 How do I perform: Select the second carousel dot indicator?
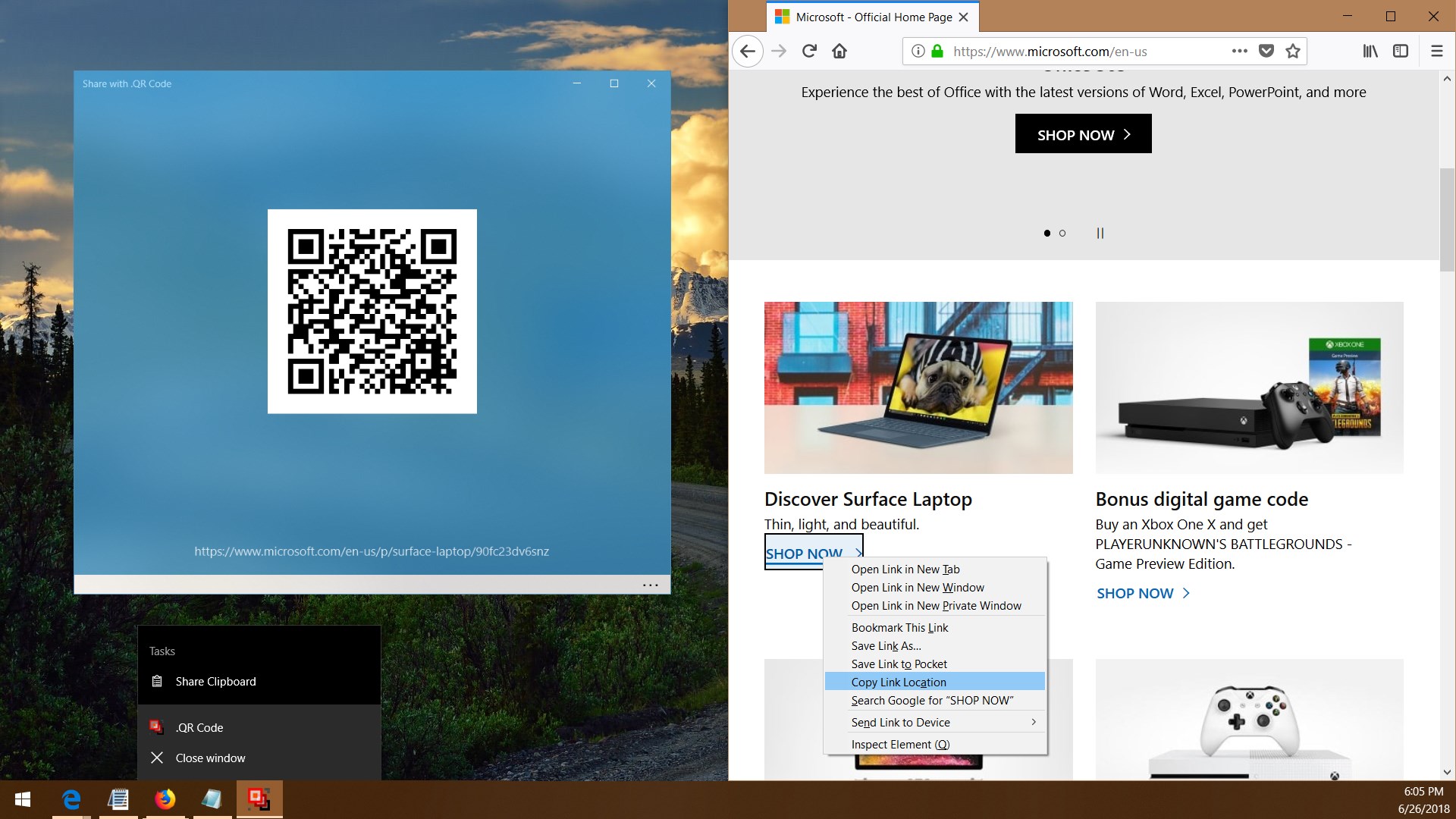(x=1062, y=231)
